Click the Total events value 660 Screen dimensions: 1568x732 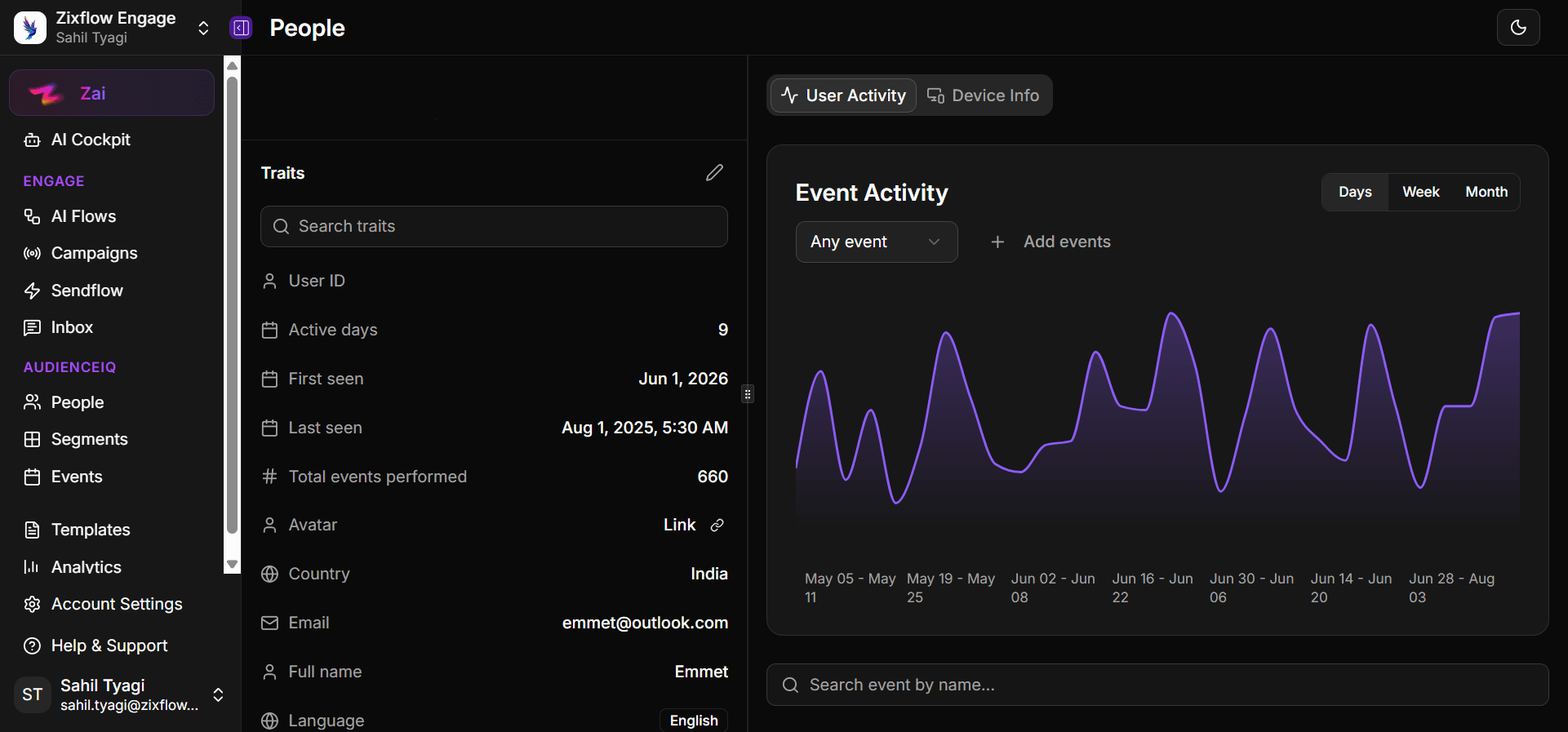pos(713,477)
